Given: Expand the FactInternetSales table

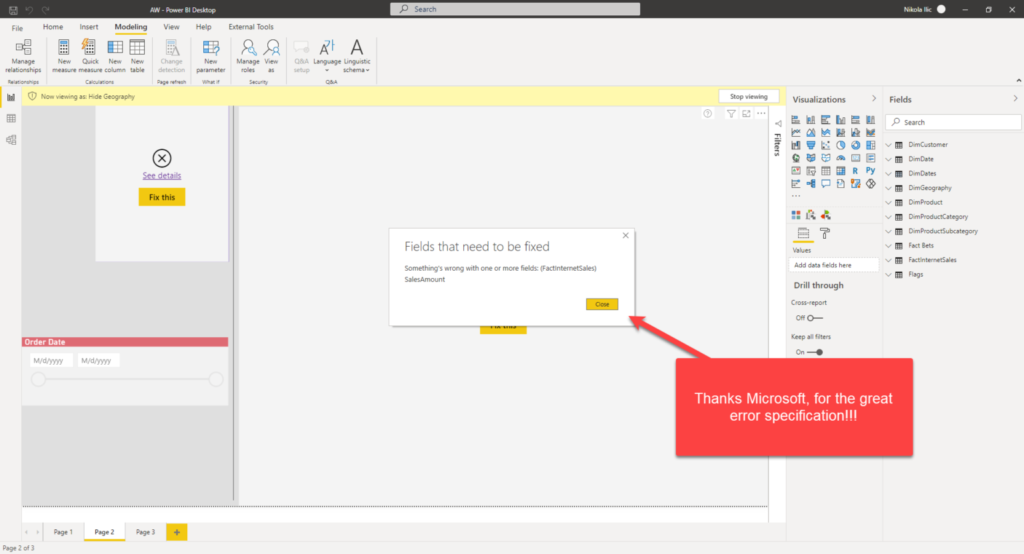Looking at the screenshot, I should (x=889, y=260).
